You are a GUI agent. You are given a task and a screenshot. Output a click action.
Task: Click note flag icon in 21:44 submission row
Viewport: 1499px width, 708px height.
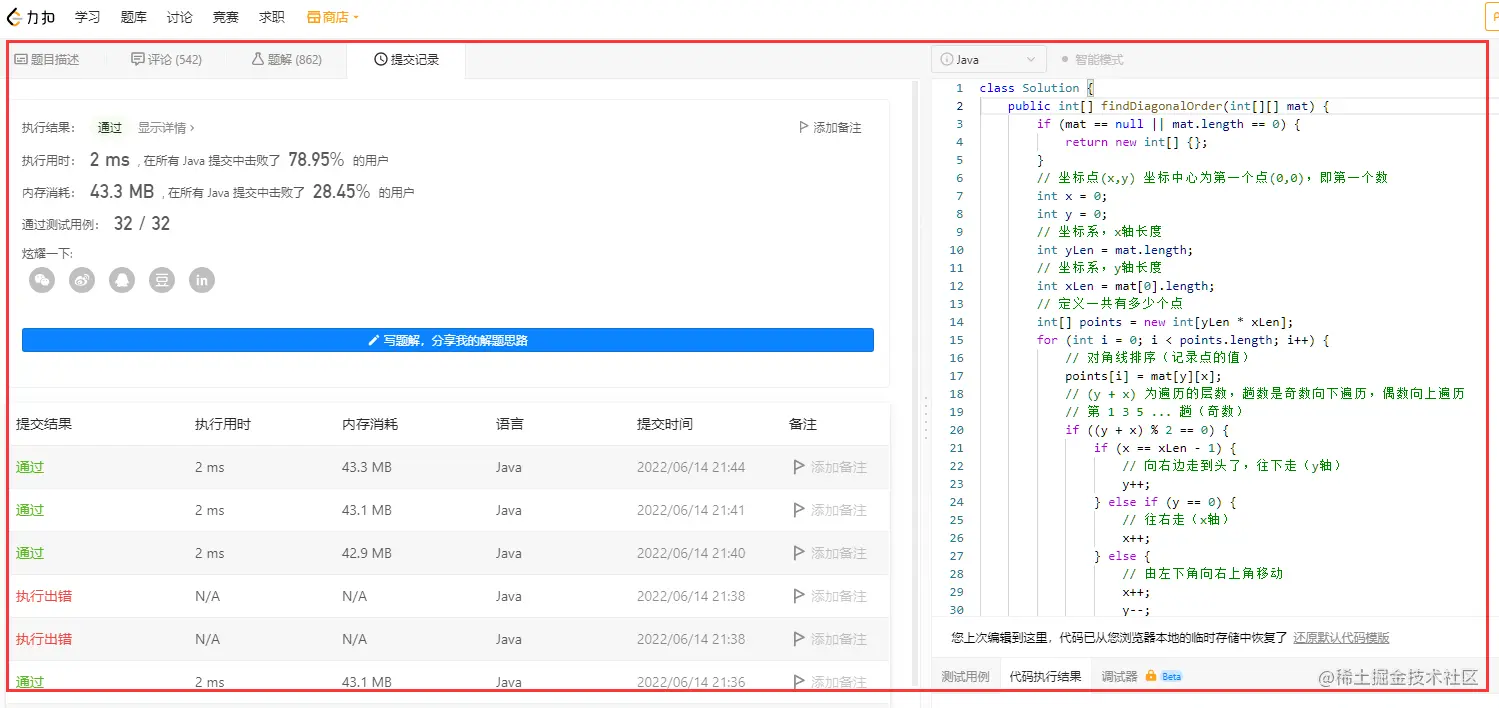[798, 467]
